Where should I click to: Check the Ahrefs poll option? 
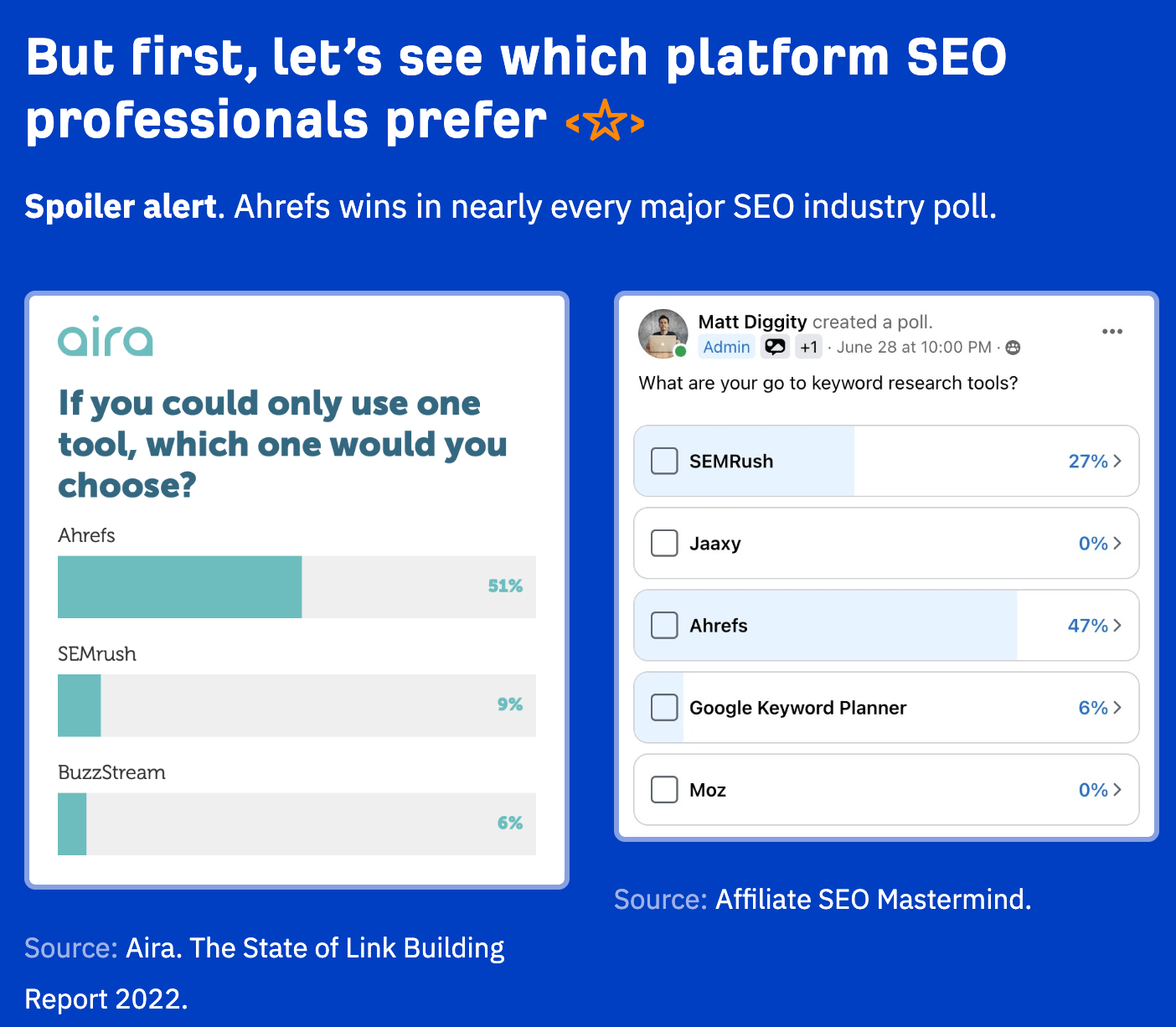(x=663, y=625)
